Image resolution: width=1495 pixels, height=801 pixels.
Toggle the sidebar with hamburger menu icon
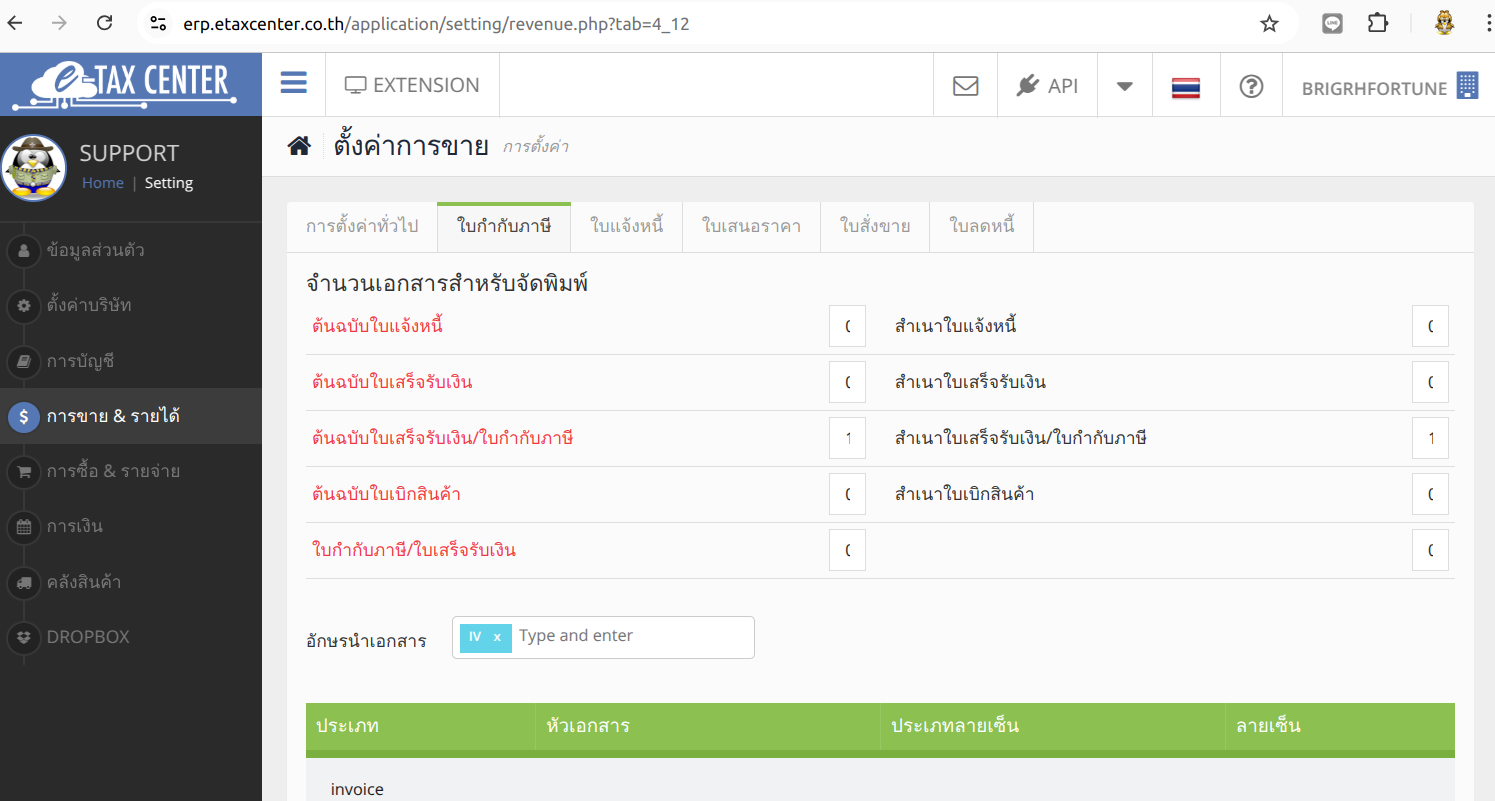click(x=294, y=83)
